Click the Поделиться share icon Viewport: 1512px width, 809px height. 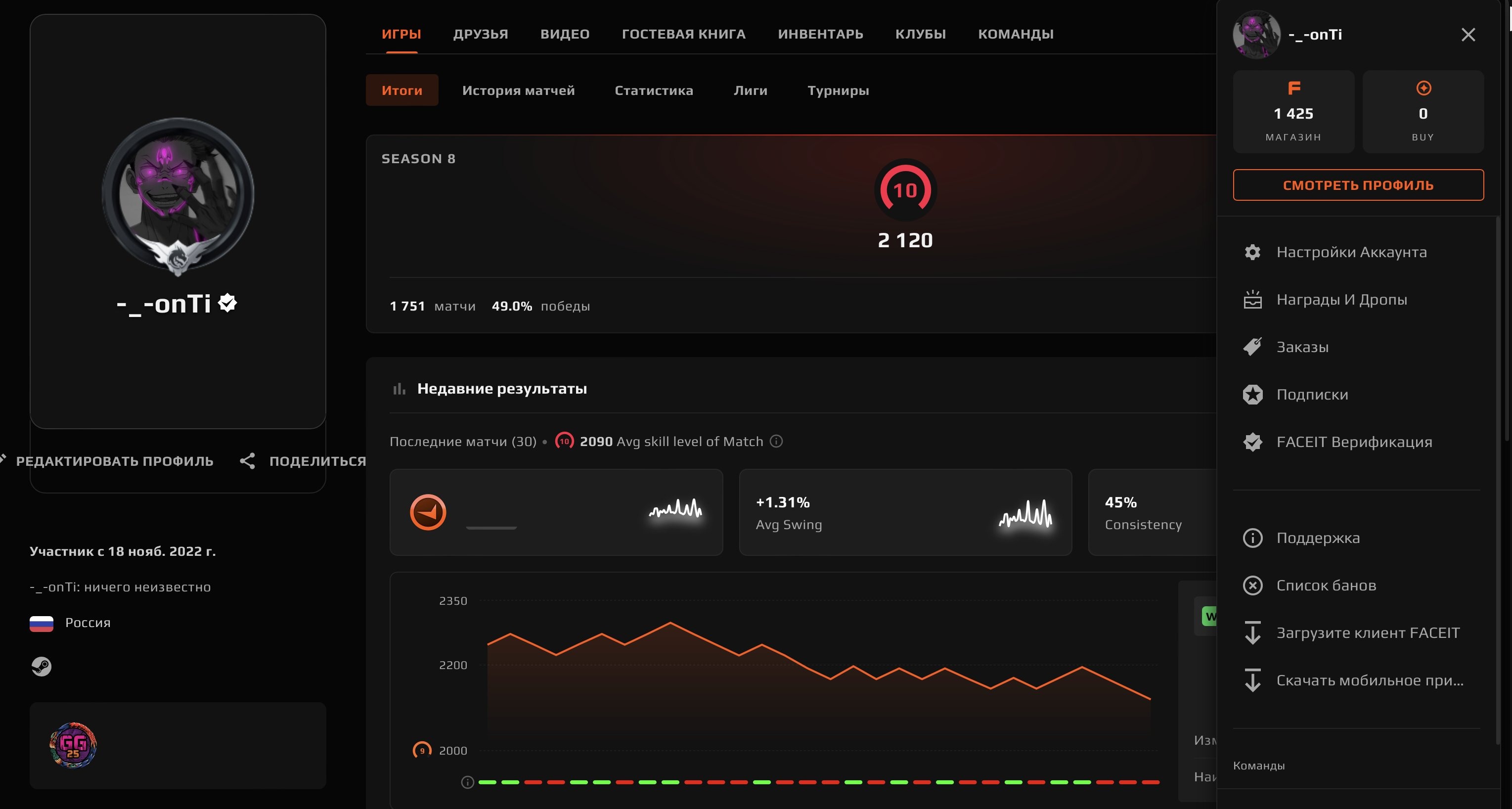coord(247,461)
